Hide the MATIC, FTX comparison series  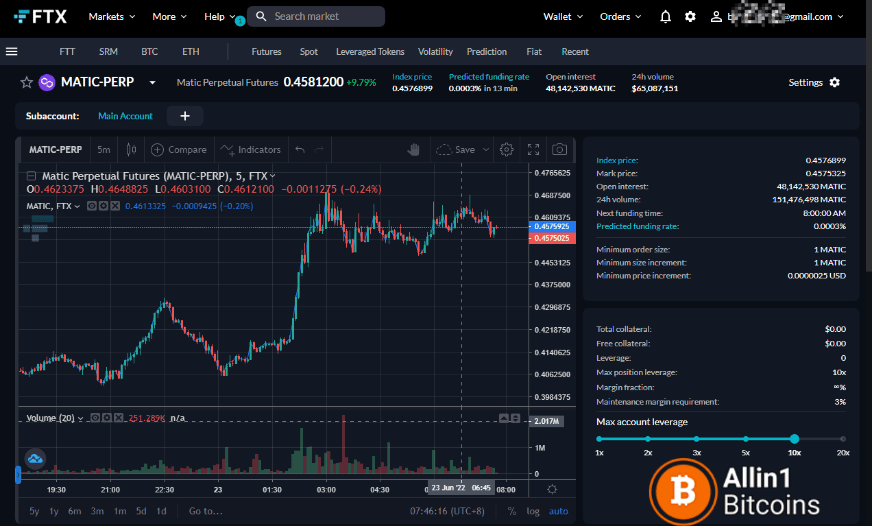[x=92, y=206]
